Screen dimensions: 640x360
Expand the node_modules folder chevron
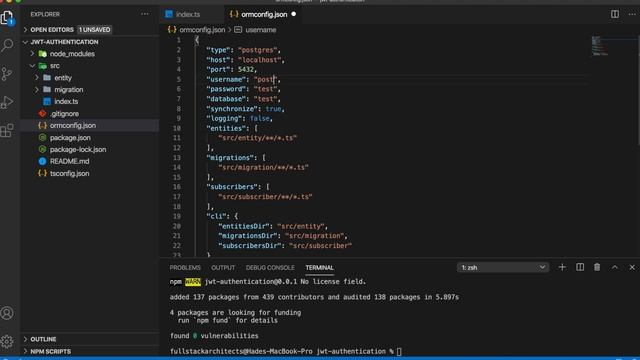pyautogui.click(x=32, y=54)
